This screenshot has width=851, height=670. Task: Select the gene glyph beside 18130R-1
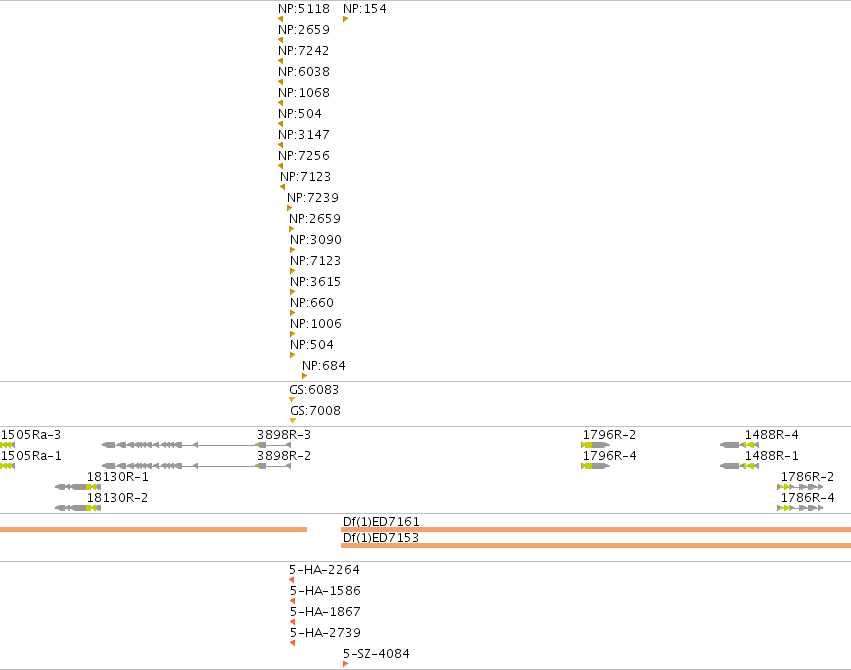coord(78,487)
